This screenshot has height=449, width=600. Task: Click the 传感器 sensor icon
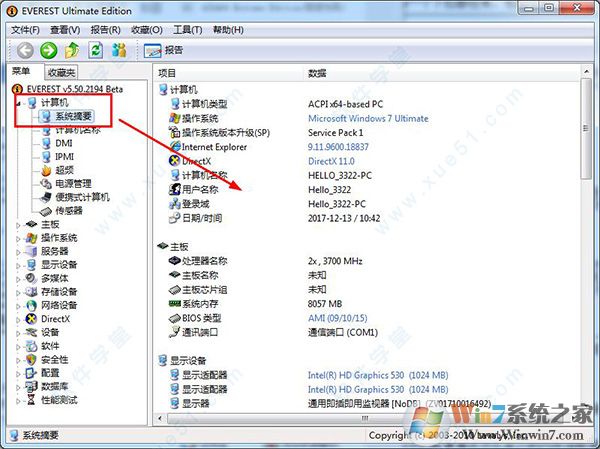[x=46, y=211]
